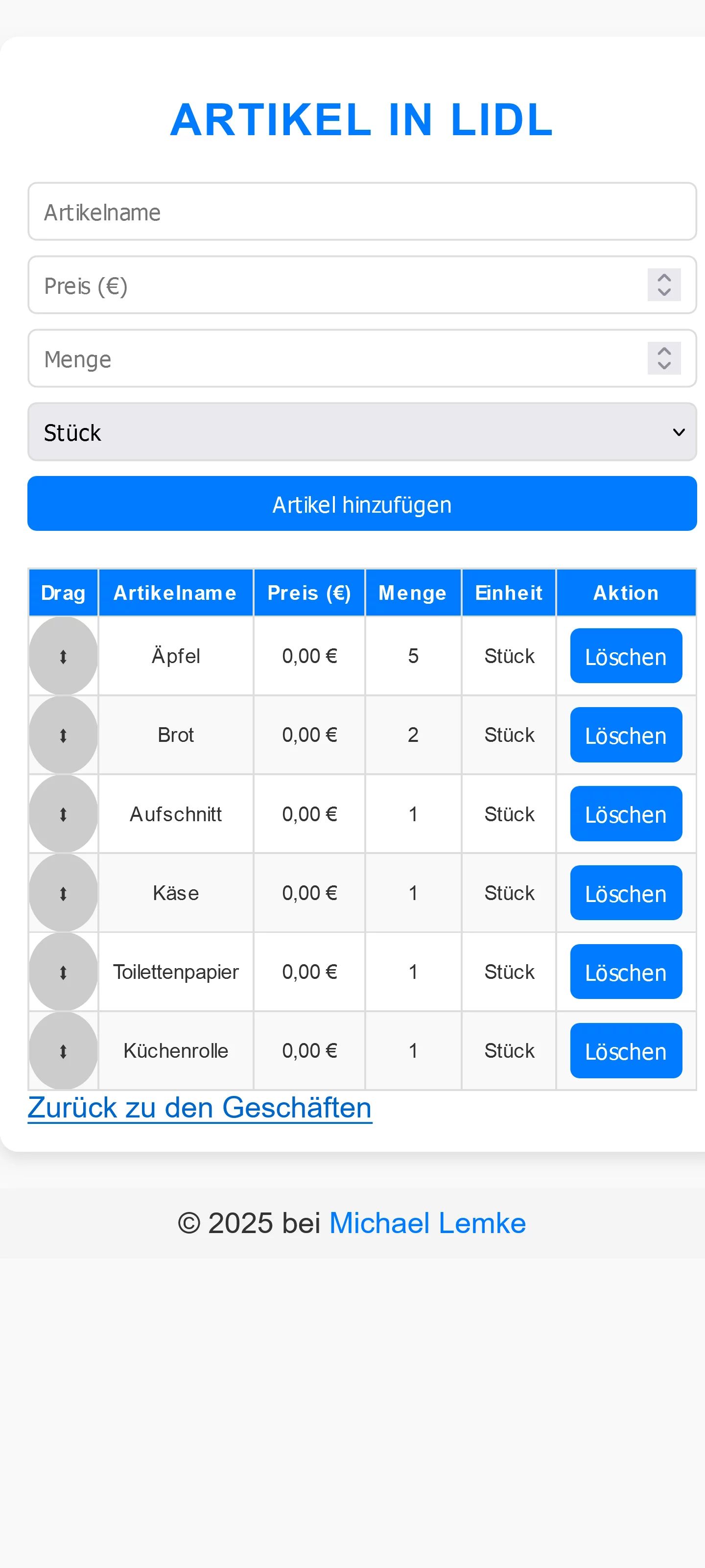The height and width of the screenshot is (1568, 705).
Task: Open the Zurück zu den Geschäften link
Action: tap(200, 1107)
